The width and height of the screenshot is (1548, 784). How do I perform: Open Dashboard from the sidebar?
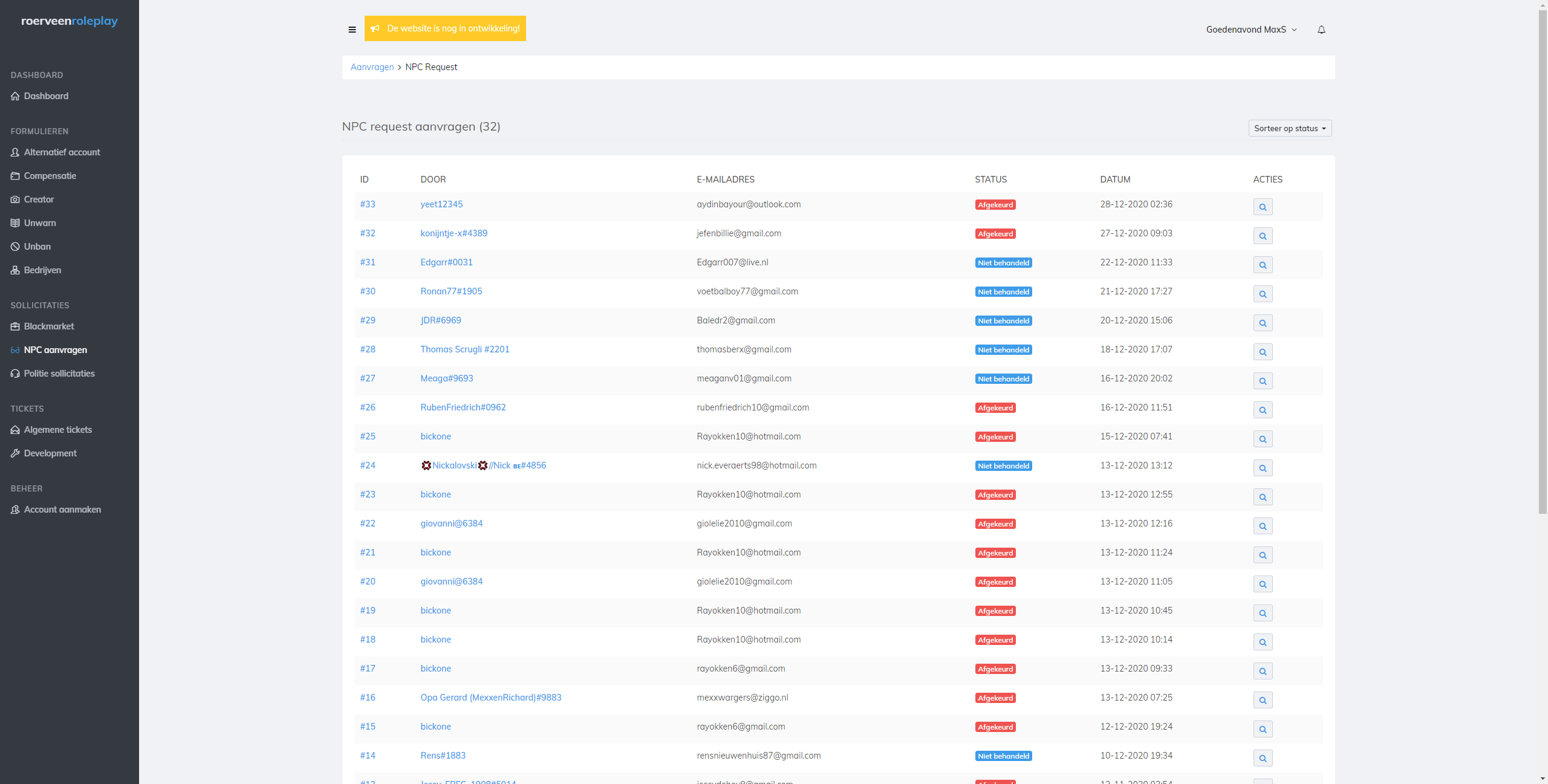point(46,96)
